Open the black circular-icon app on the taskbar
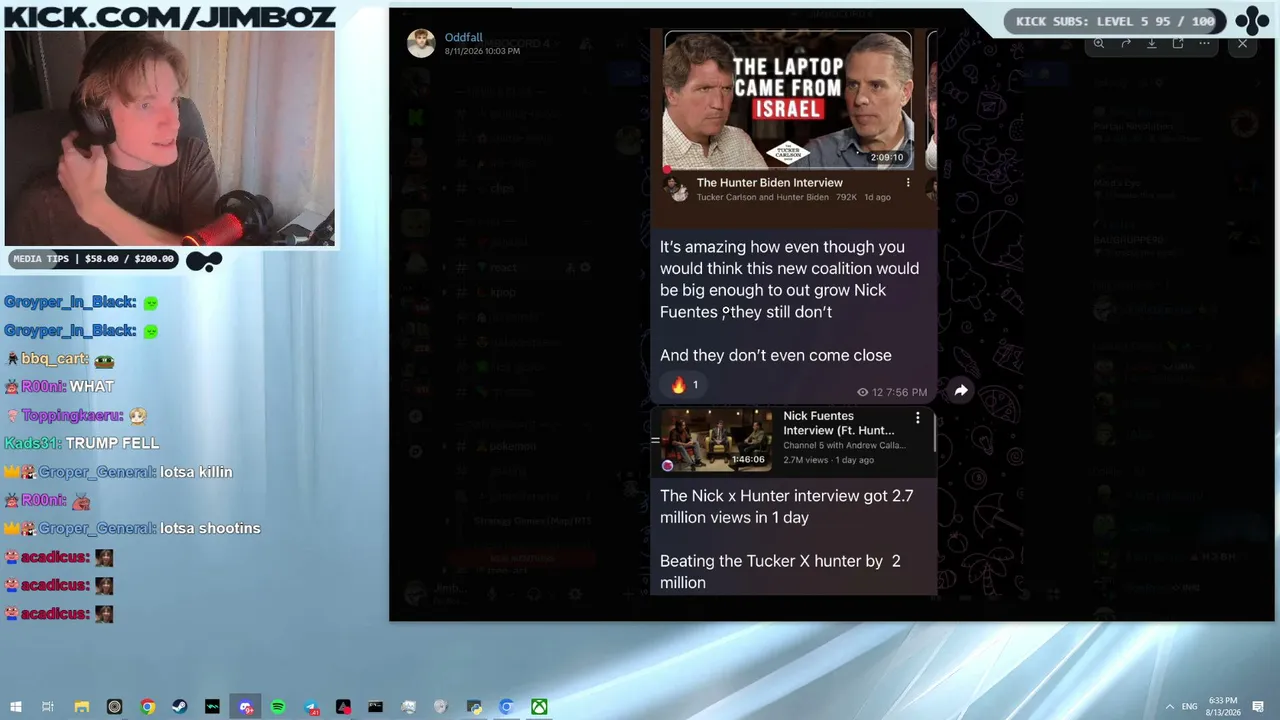This screenshot has height=720, width=1280. pos(115,707)
